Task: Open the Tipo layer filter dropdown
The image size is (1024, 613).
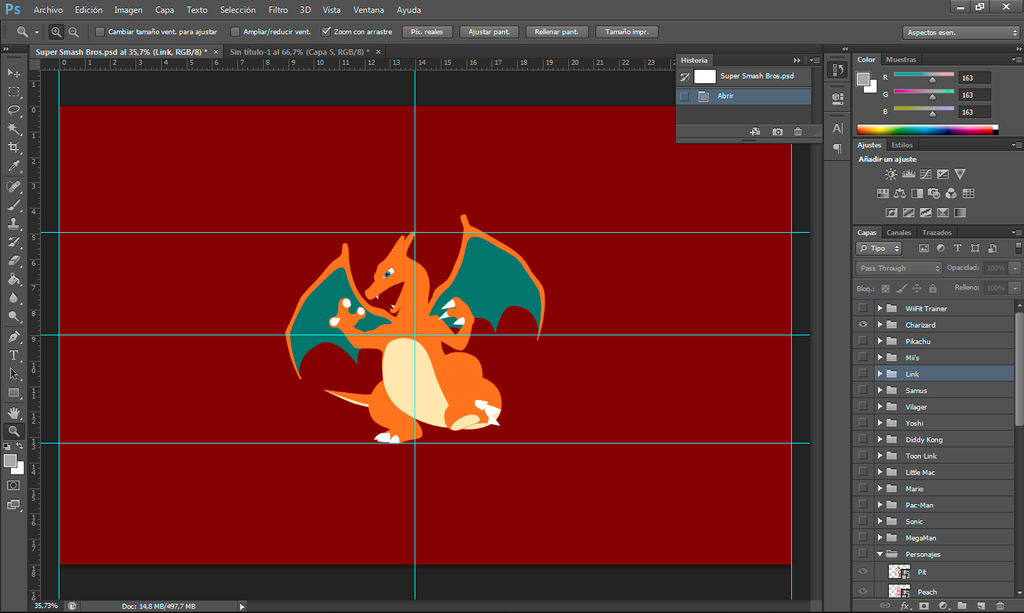Action: pos(879,248)
